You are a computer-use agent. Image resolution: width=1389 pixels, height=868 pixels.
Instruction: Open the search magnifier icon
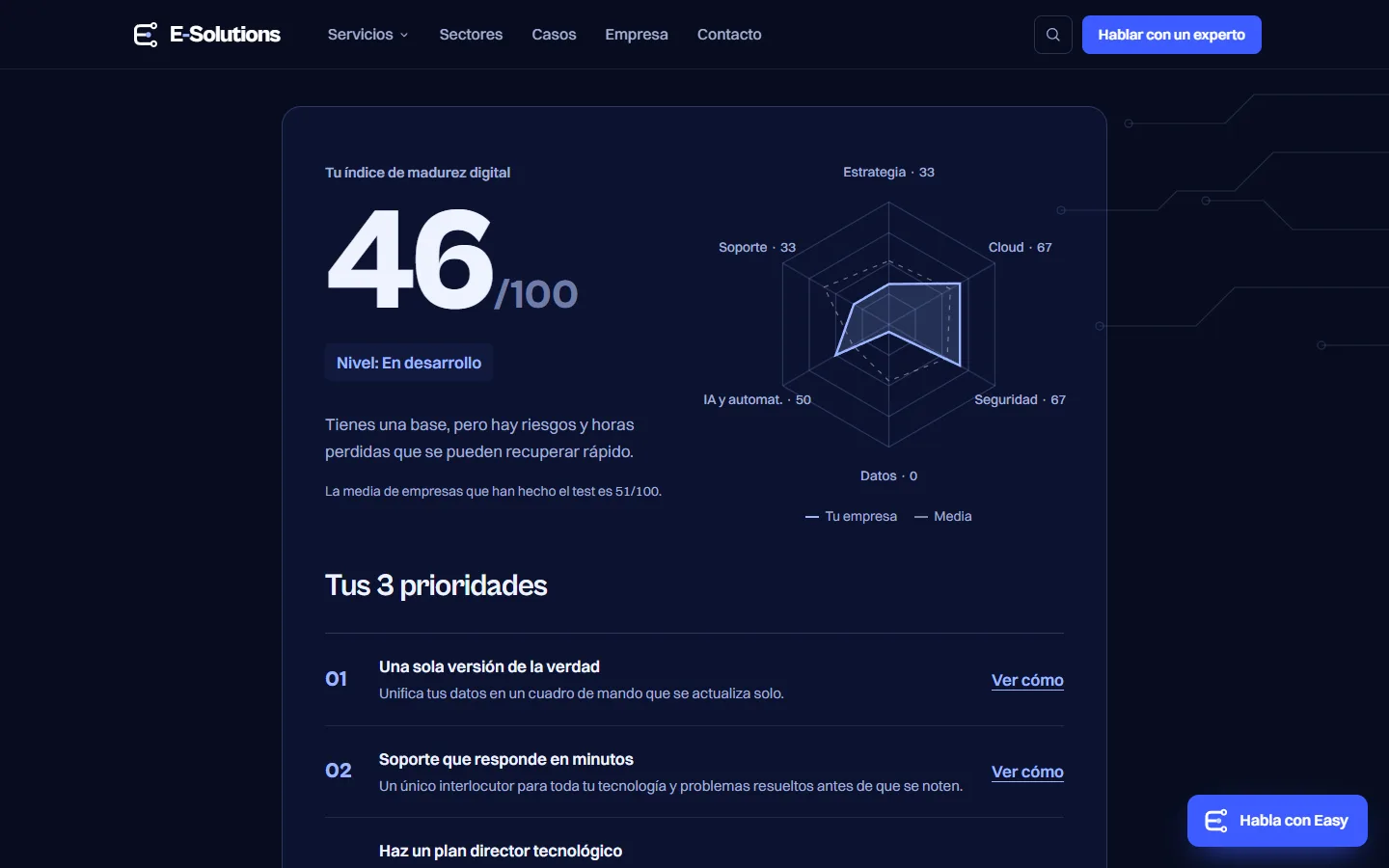pyautogui.click(x=1053, y=35)
